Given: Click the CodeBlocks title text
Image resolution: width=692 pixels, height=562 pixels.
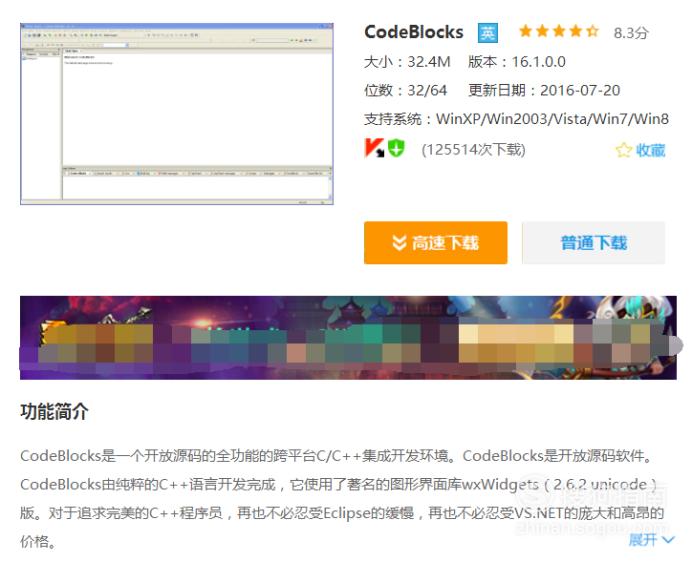Looking at the screenshot, I should (x=414, y=32).
